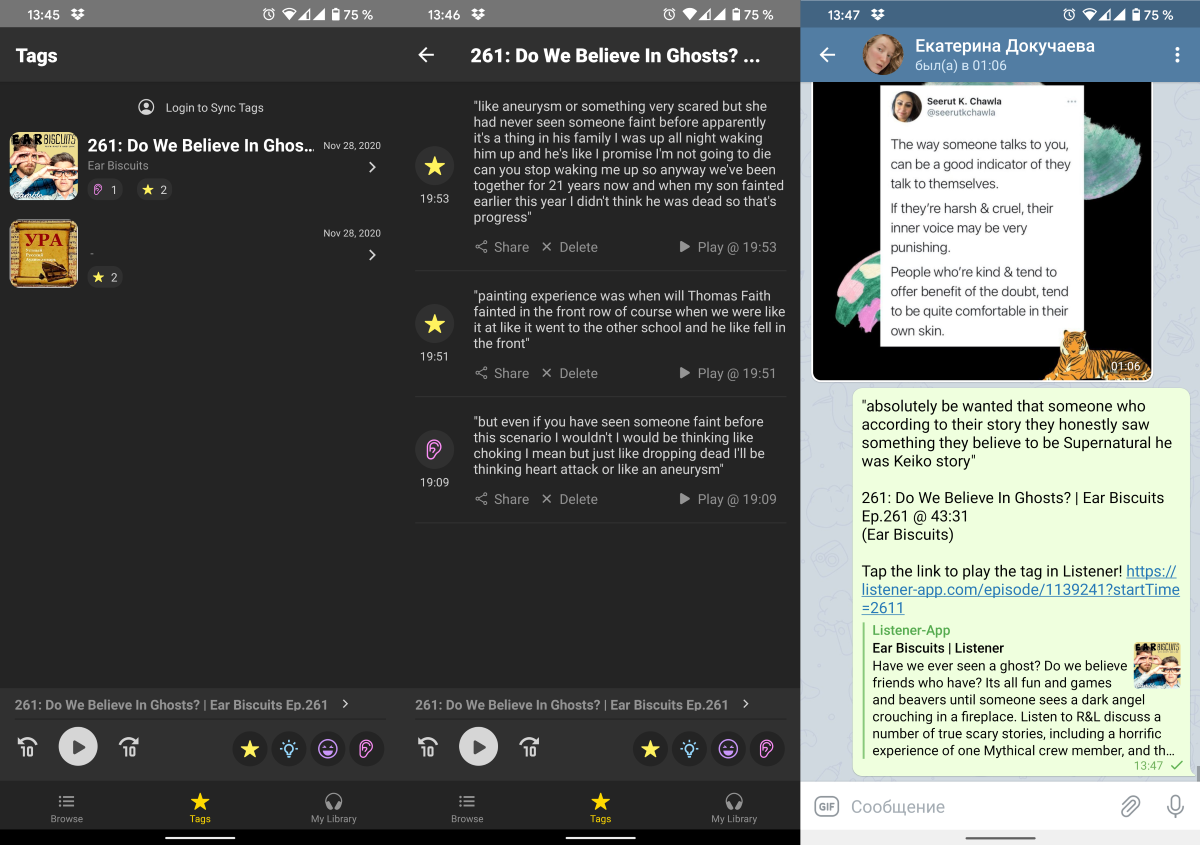This screenshot has height=845, width=1200.
Task: Add a laughing face tag in the middle player
Action: pyautogui.click(x=728, y=748)
